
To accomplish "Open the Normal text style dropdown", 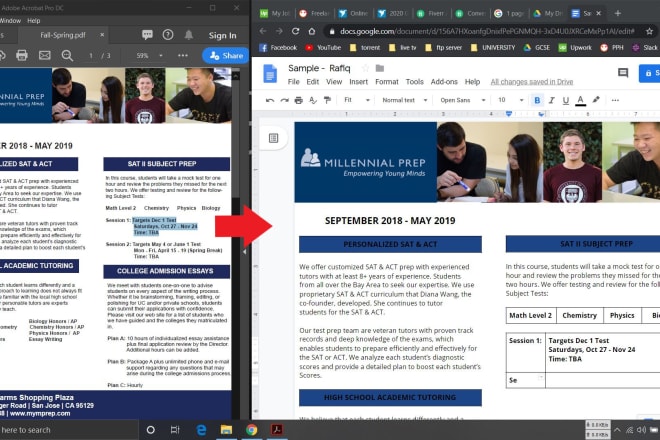I will click(x=405, y=100).
